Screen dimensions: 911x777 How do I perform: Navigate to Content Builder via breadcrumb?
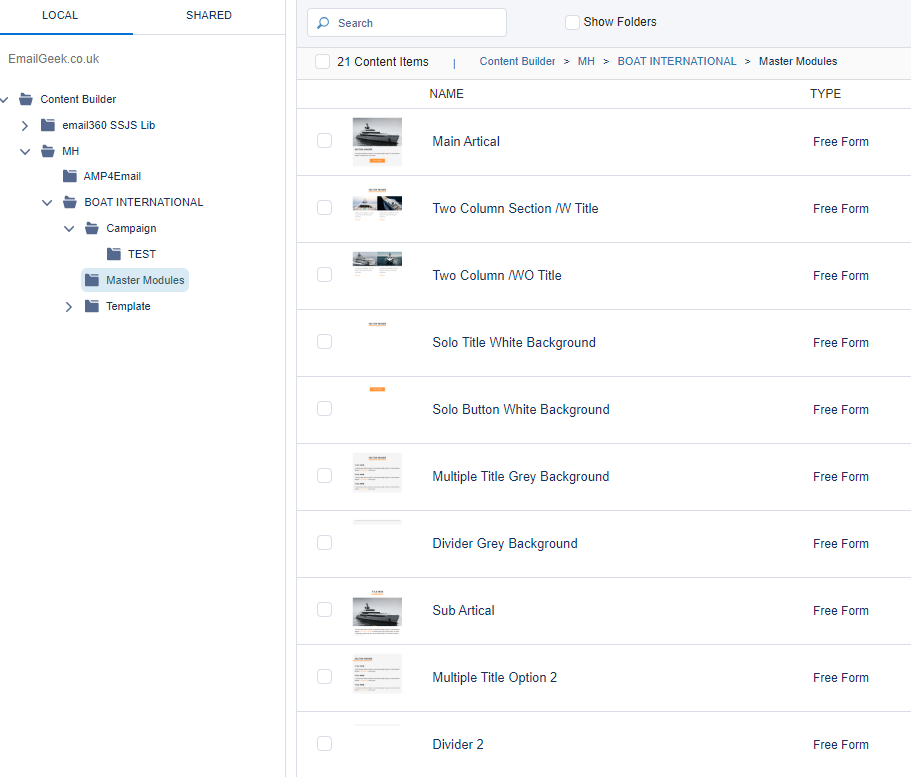(x=517, y=61)
